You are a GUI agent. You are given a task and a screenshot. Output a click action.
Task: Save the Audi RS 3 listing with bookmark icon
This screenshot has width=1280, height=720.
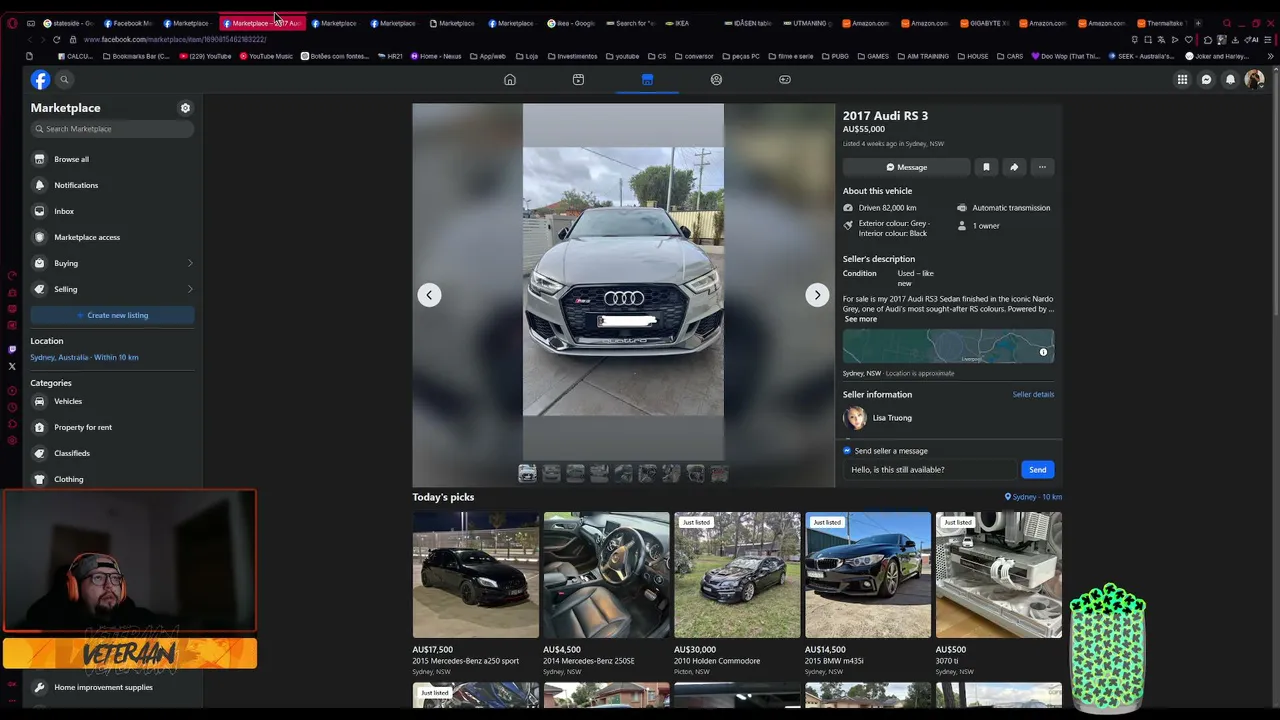[986, 167]
